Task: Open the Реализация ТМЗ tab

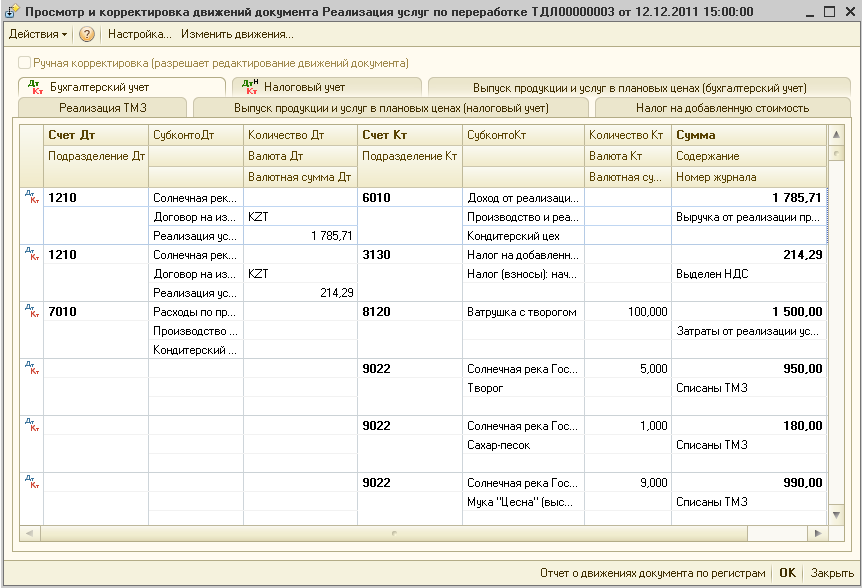Action: 101,107
